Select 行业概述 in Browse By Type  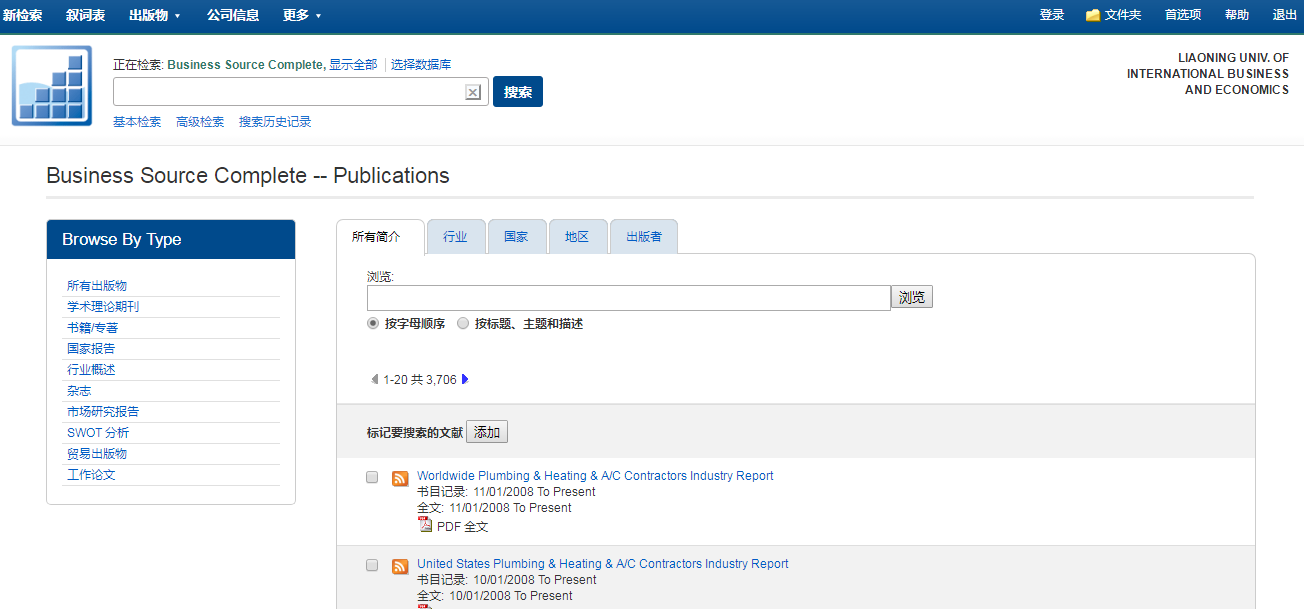pos(91,370)
